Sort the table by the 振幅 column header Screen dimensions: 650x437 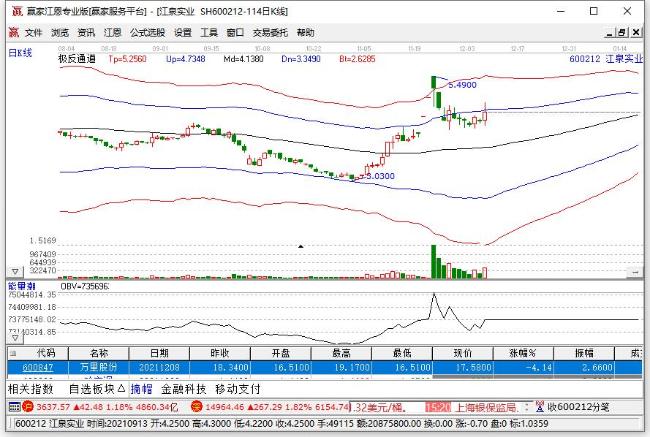(x=584, y=353)
